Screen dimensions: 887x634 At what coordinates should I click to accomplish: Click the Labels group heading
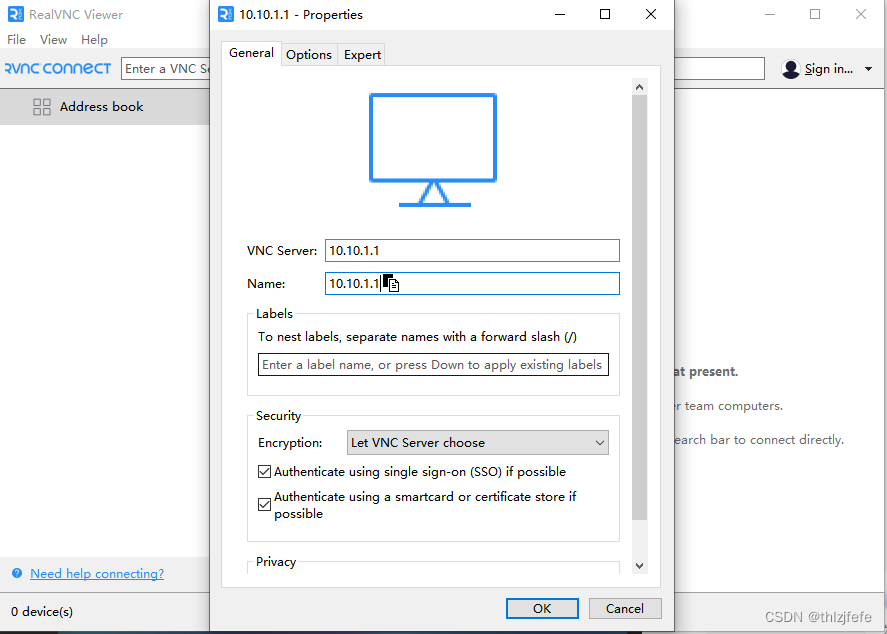pos(274,314)
